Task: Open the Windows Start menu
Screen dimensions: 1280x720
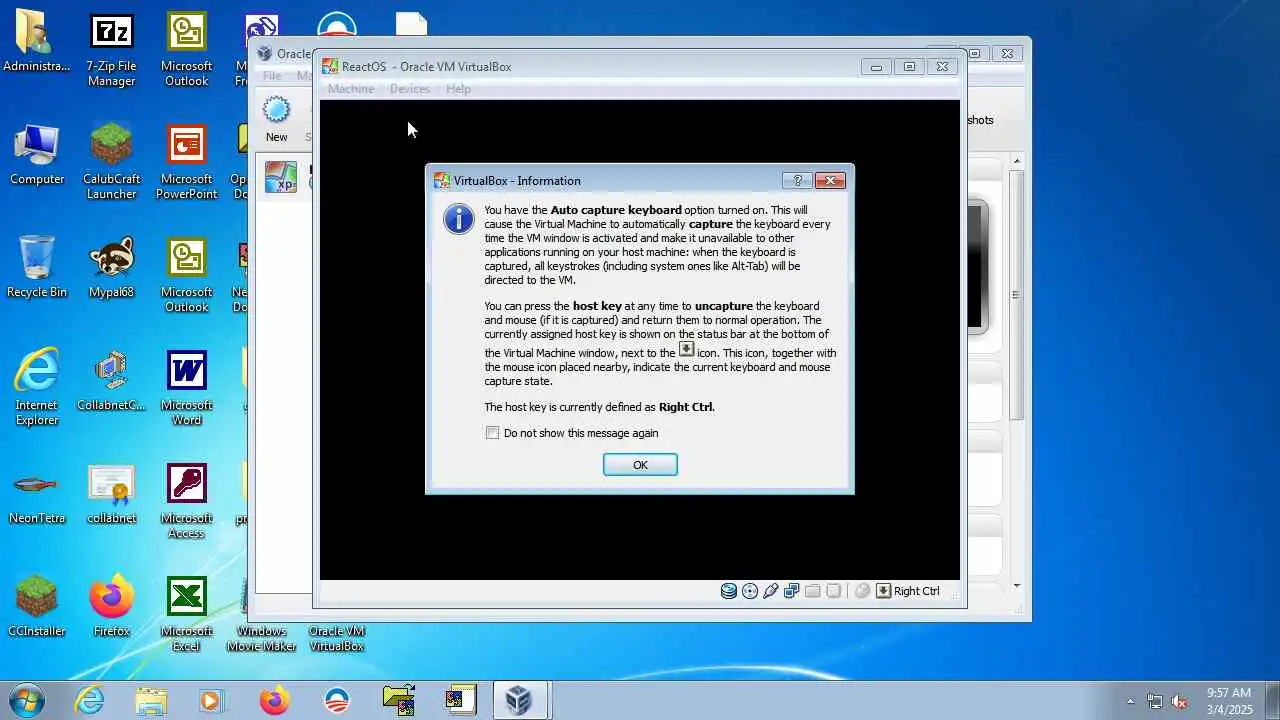Action: point(26,700)
